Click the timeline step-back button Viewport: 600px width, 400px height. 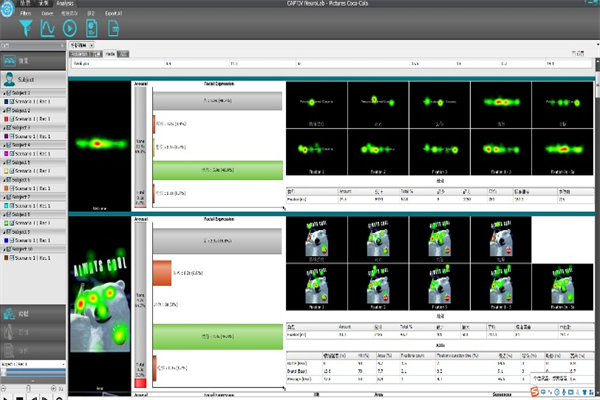click(34, 398)
